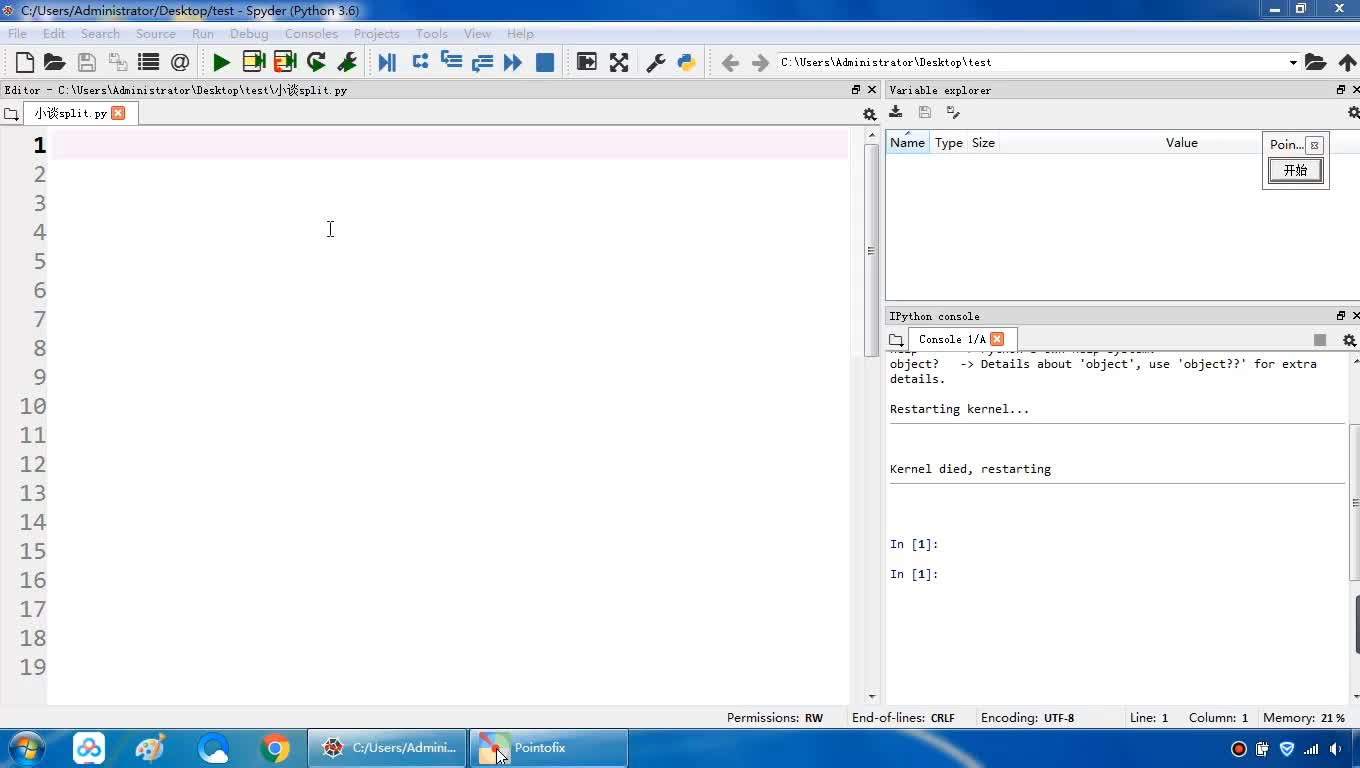The image size is (1360, 768).
Task: Start debugging with the Debug file icon
Action: click(x=387, y=62)
